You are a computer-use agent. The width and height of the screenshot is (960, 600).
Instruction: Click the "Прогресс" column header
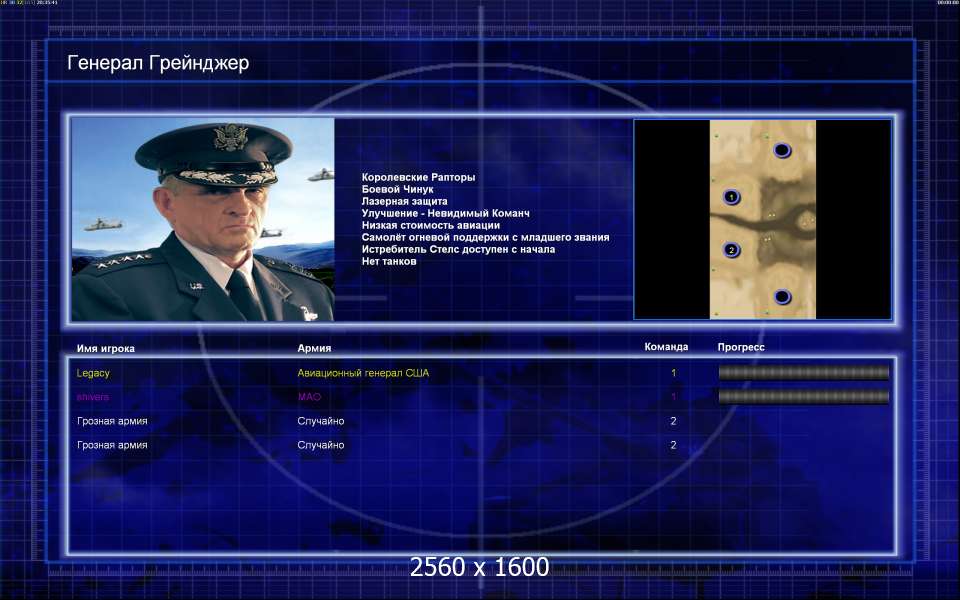(741, 347)
